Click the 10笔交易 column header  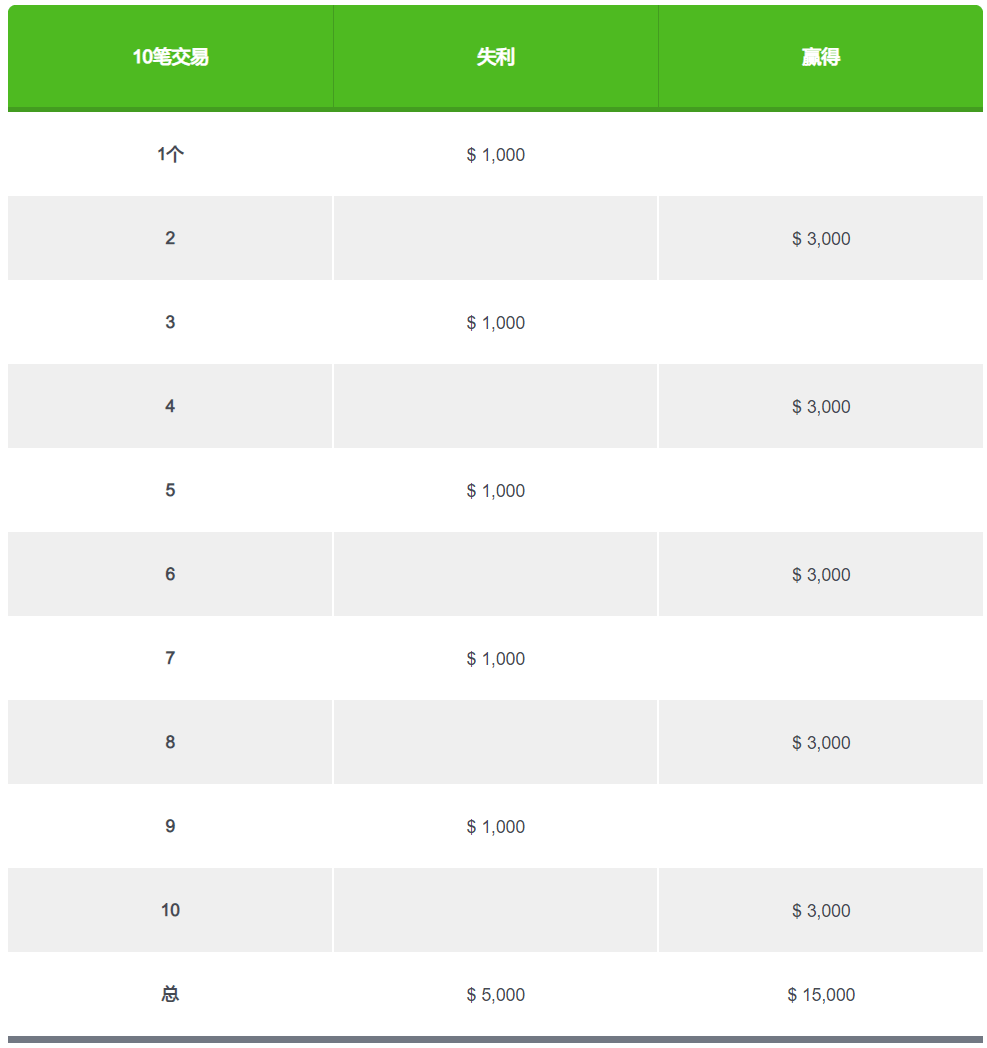pyautogui.click(x=170, y=57)
